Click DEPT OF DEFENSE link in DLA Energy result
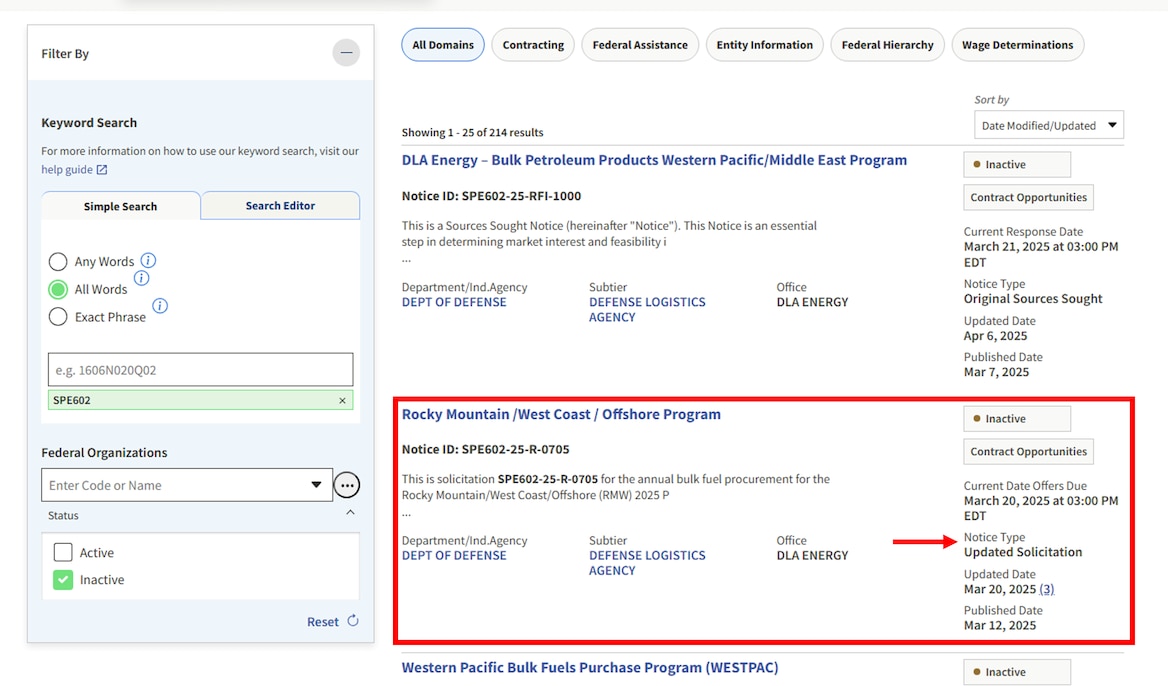Image resolution: width=1168 pixels, height=686 pixels. tap(454, 302)
